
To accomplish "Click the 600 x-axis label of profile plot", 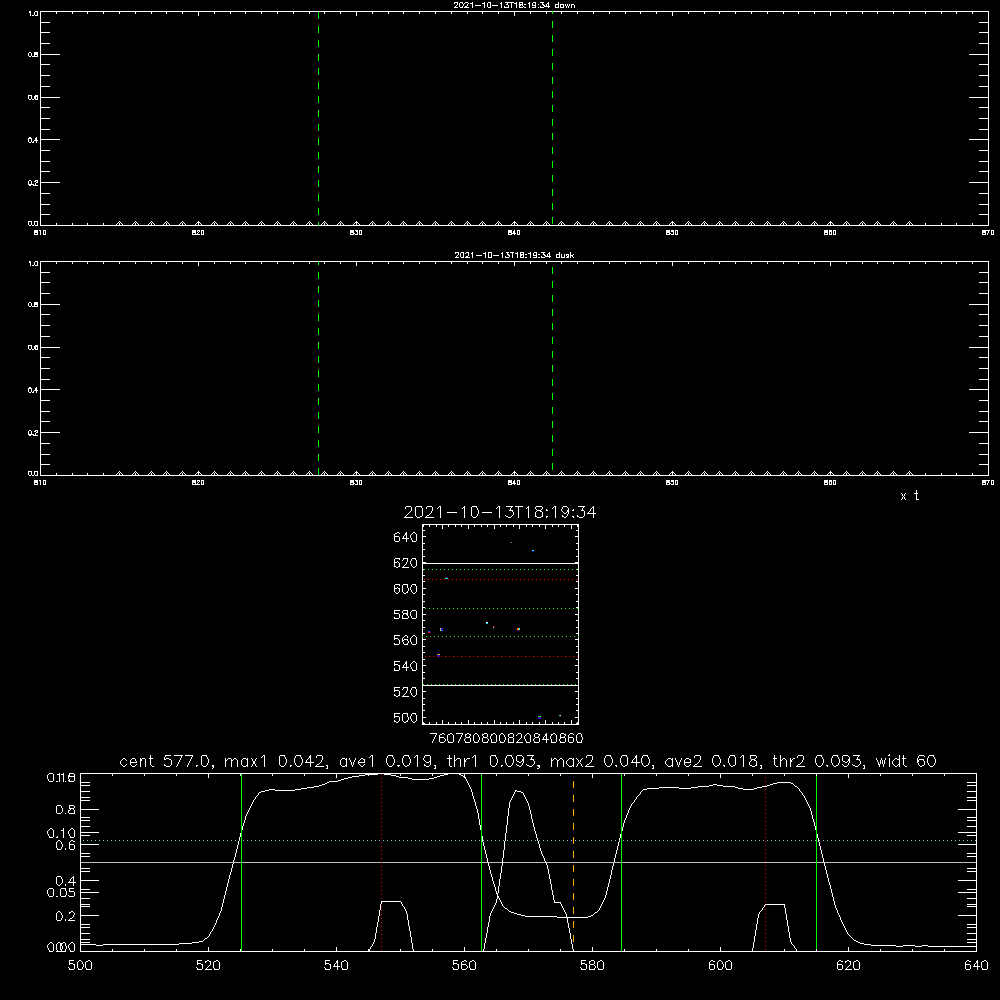I will pyautogui.click(x=720, y=966).
